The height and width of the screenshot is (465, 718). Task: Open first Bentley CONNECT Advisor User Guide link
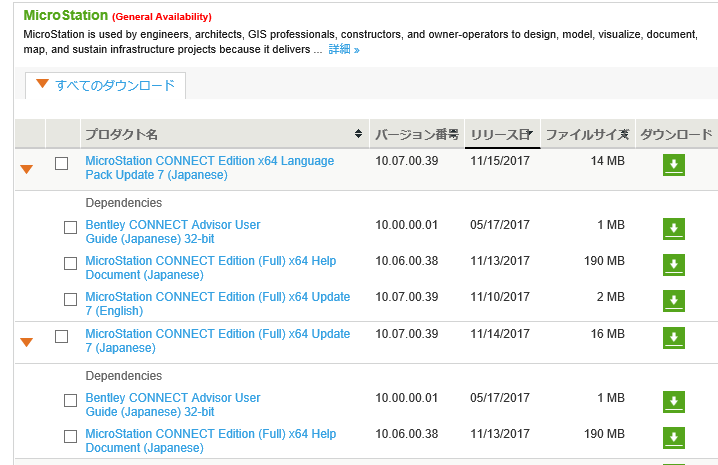click(x=173, y=231)
